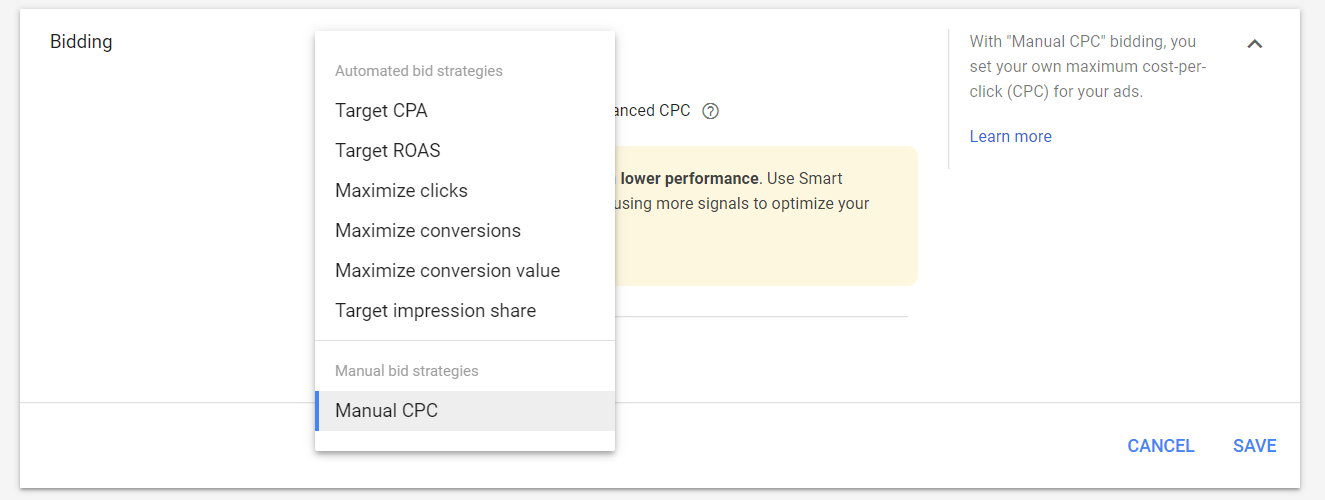Choose Maximize conversion value
Viewport: 1325px width, 500px height.
coord(447,271)
